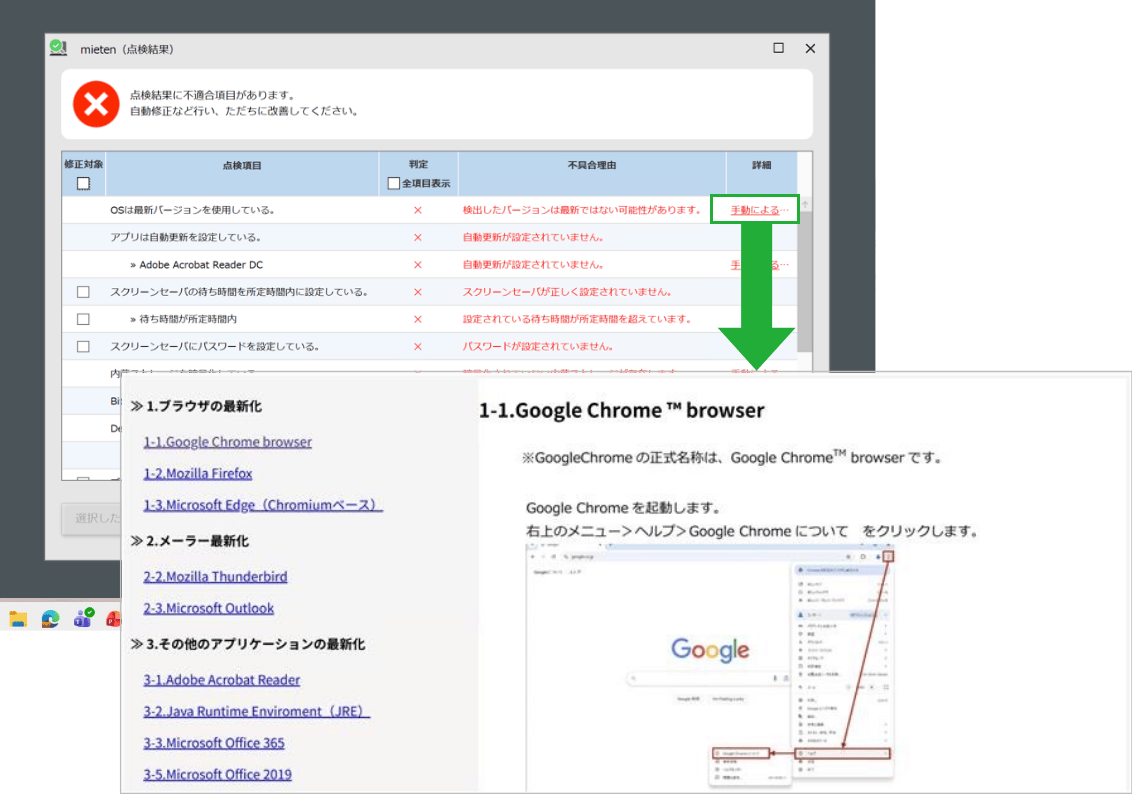Toggle the 修正対象 header checkbox

point(84,183)
